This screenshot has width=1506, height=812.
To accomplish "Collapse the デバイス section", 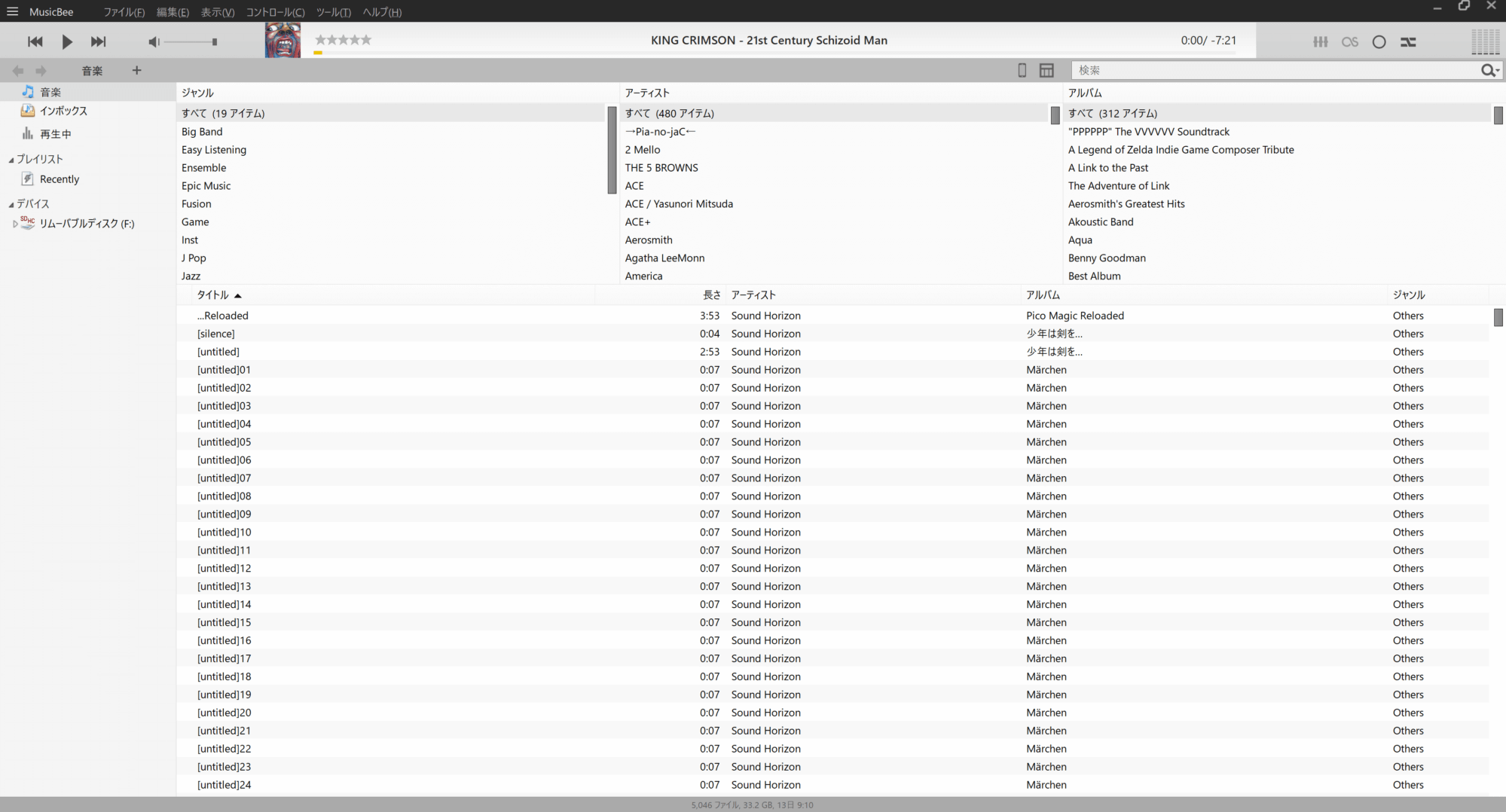I will (x=11, y=204).
